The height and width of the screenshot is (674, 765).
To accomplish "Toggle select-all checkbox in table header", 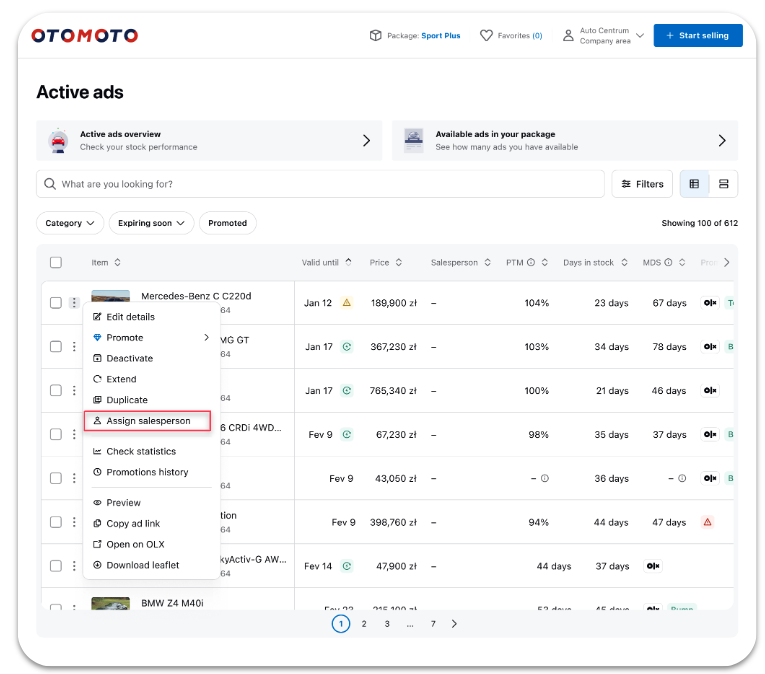I will tap(56, 262).
